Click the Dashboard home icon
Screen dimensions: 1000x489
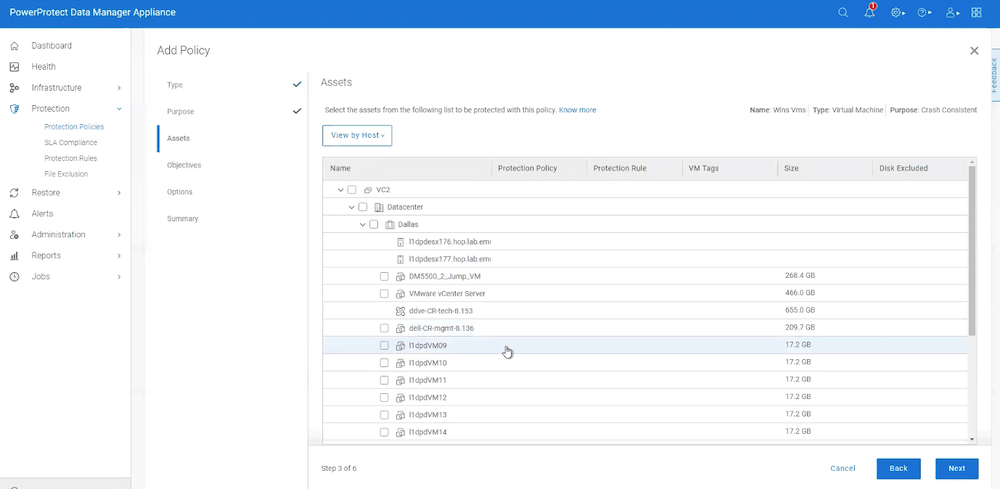click(14, 46)
